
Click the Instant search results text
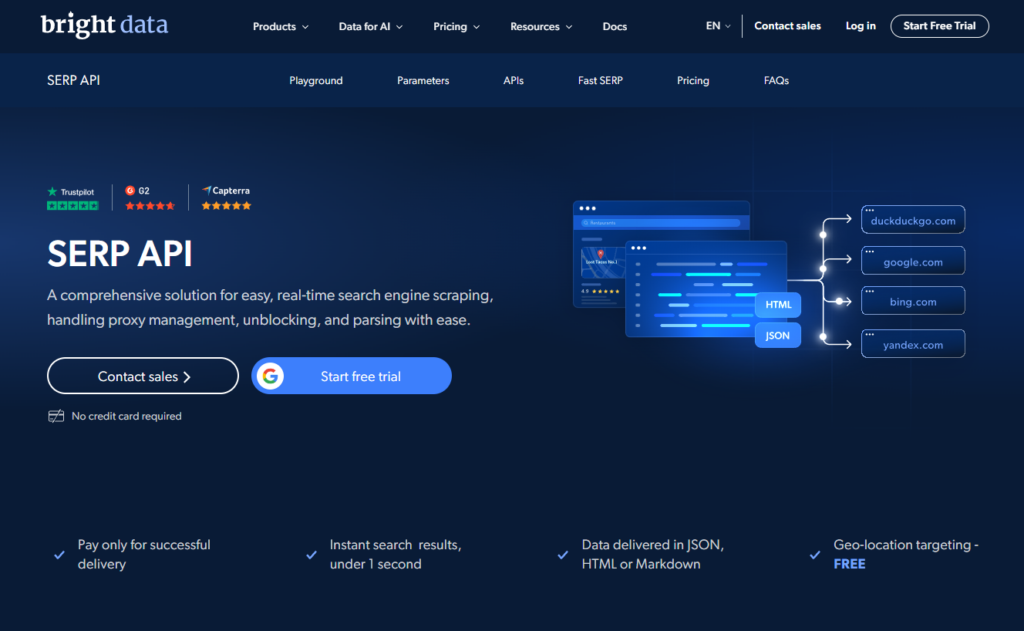pyautogui.click(x=396, y=555)
